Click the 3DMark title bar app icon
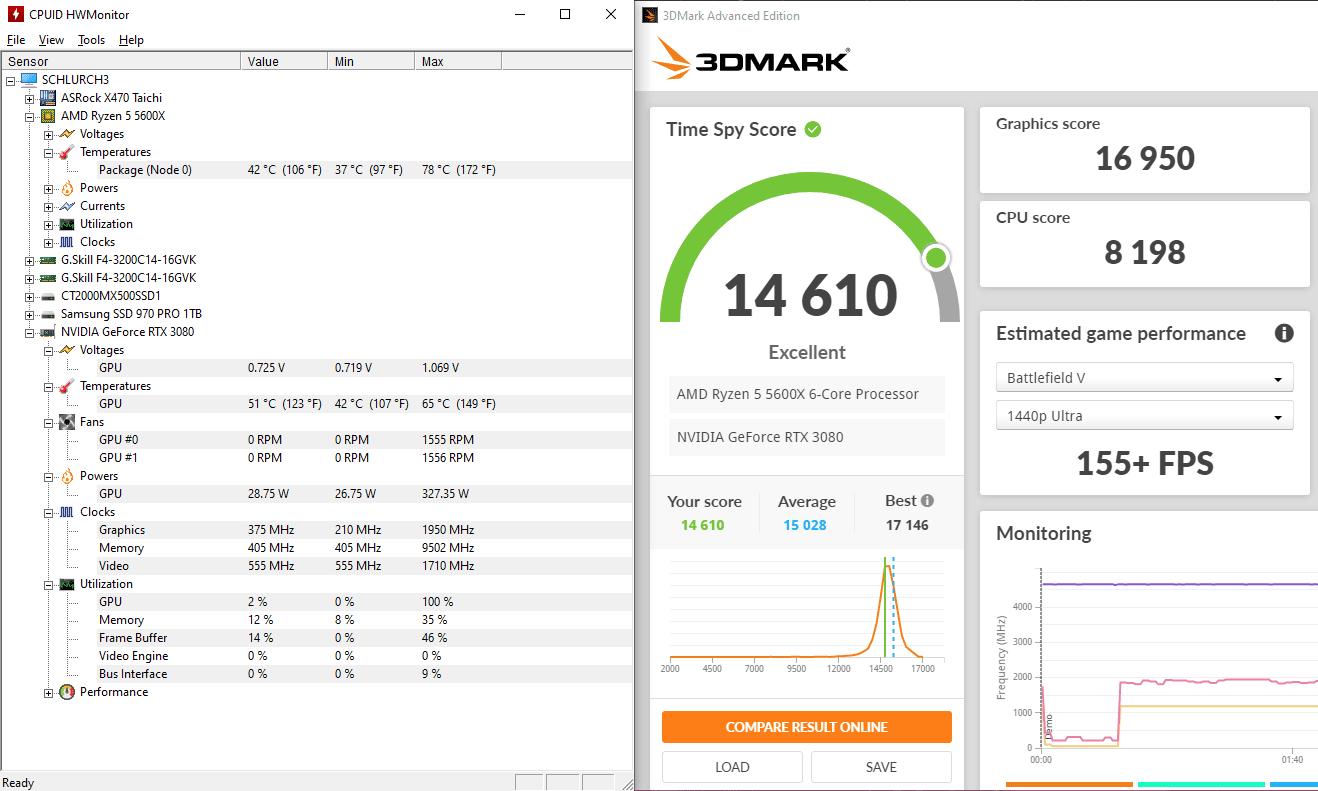The image size is (1318, 791). tap(650, 15)
